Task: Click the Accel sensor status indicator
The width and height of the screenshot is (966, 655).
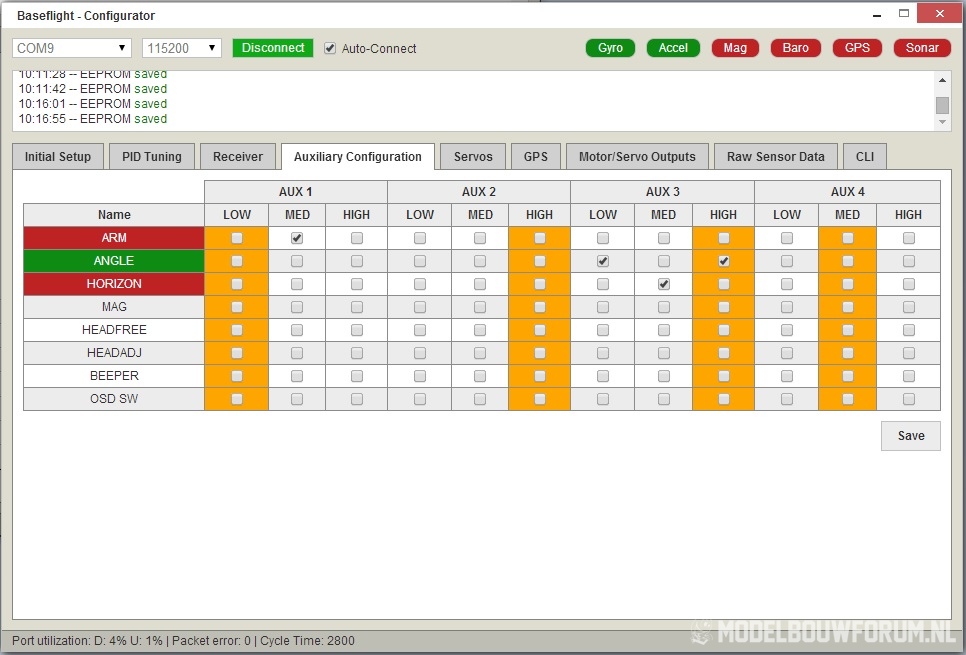Action: point(673,48)
